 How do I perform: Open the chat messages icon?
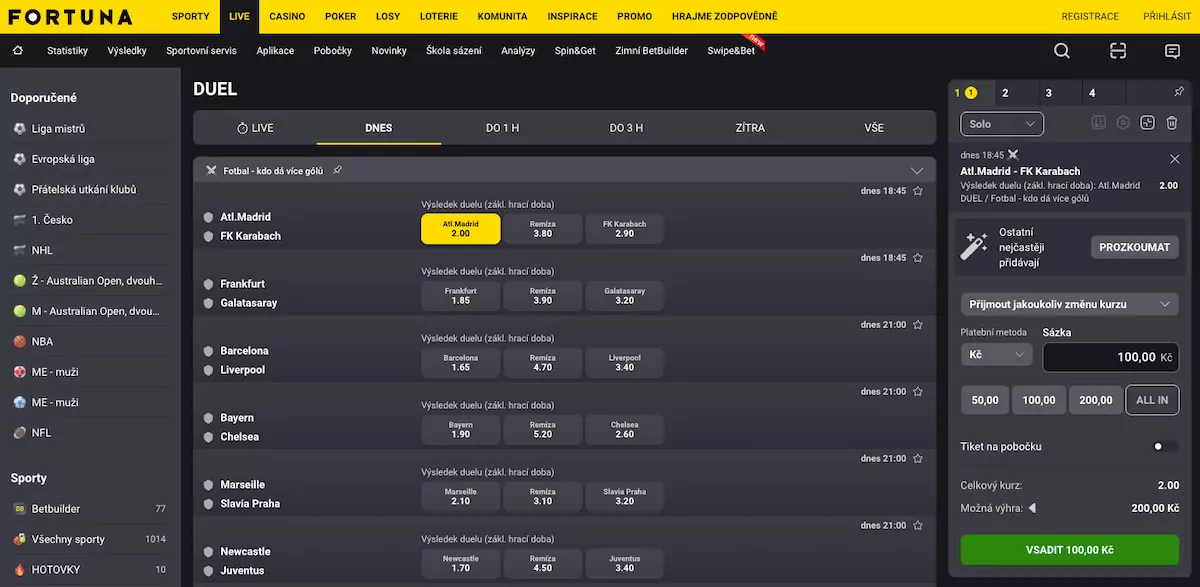pyautogui.click(x=1172, y=51)
